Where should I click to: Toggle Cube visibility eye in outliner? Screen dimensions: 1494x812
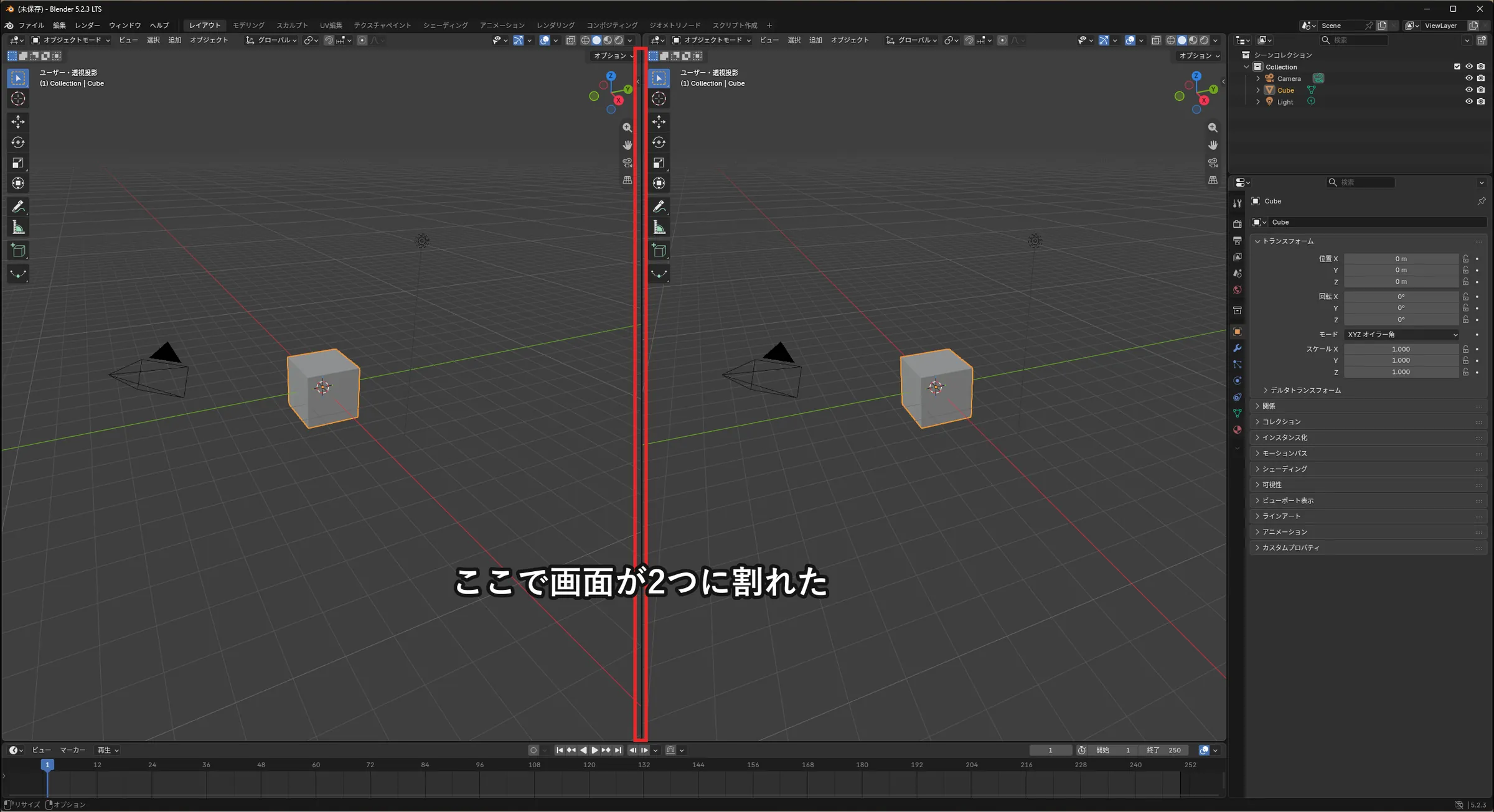point(1469,90)
